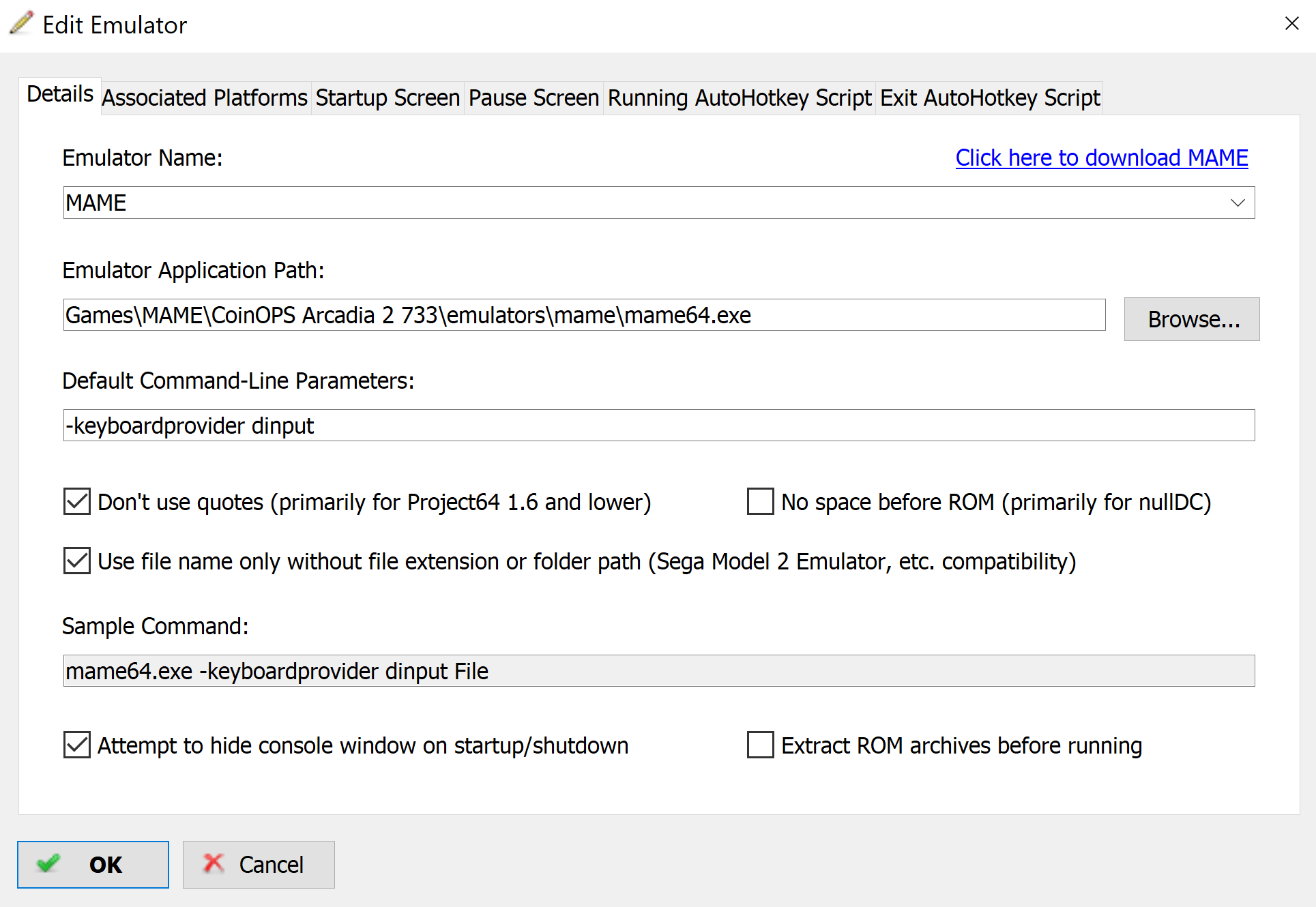1316x907 pixels.
Task: Switch to the Details tab
Action: point(60,94)
